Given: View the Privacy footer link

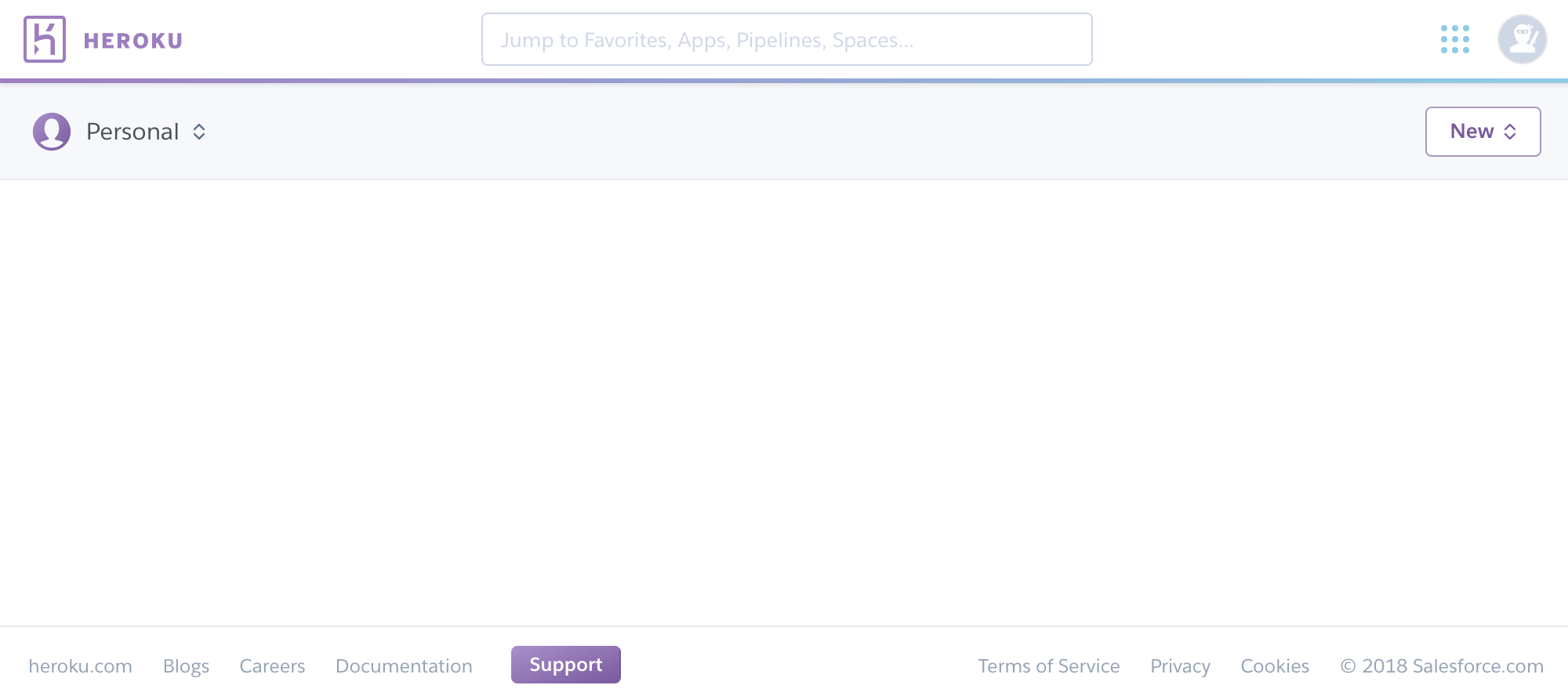Looking at the screenshot, I should pyautogui.click(x=1180, y=666).
